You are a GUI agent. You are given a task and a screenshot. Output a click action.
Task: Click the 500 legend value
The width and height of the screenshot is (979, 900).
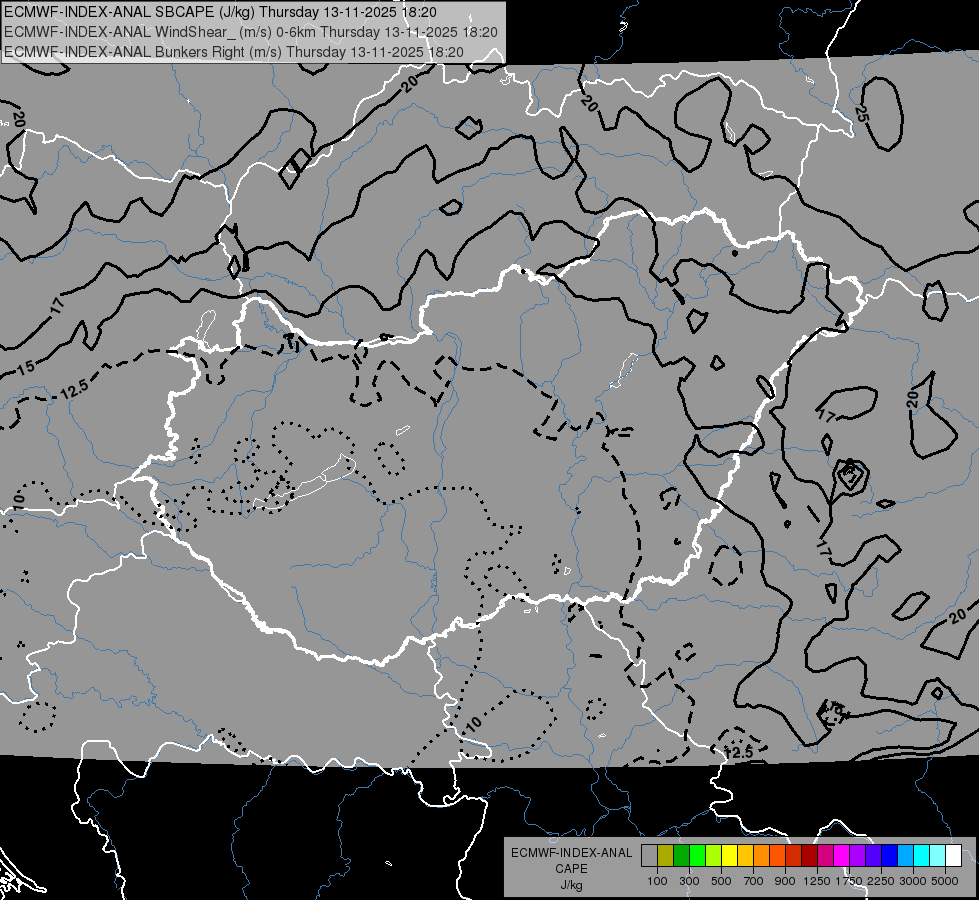pyautogui.click(x=721, y=881)
